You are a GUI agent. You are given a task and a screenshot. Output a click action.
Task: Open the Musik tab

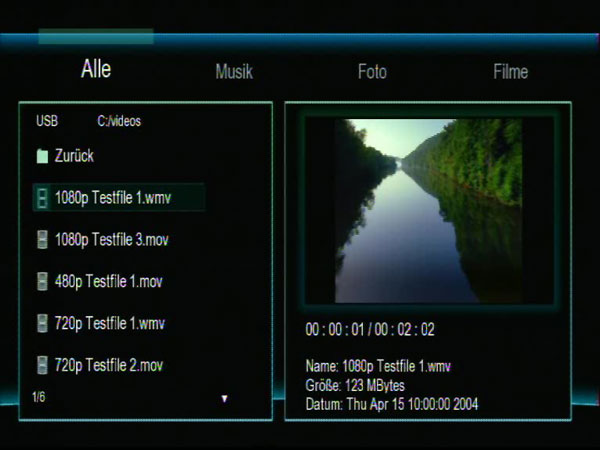pyautogui.click(x=234, y=72)
